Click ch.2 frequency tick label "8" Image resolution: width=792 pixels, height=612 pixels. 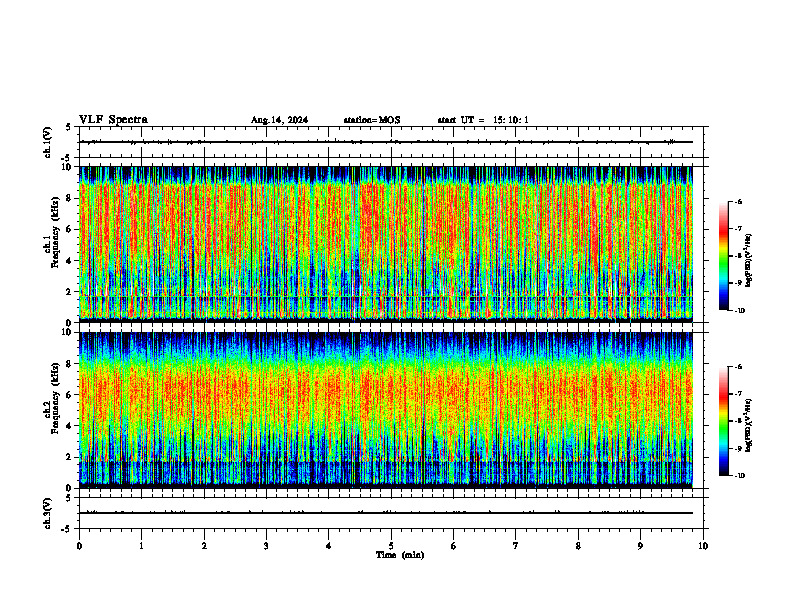(x=69, y=364)
